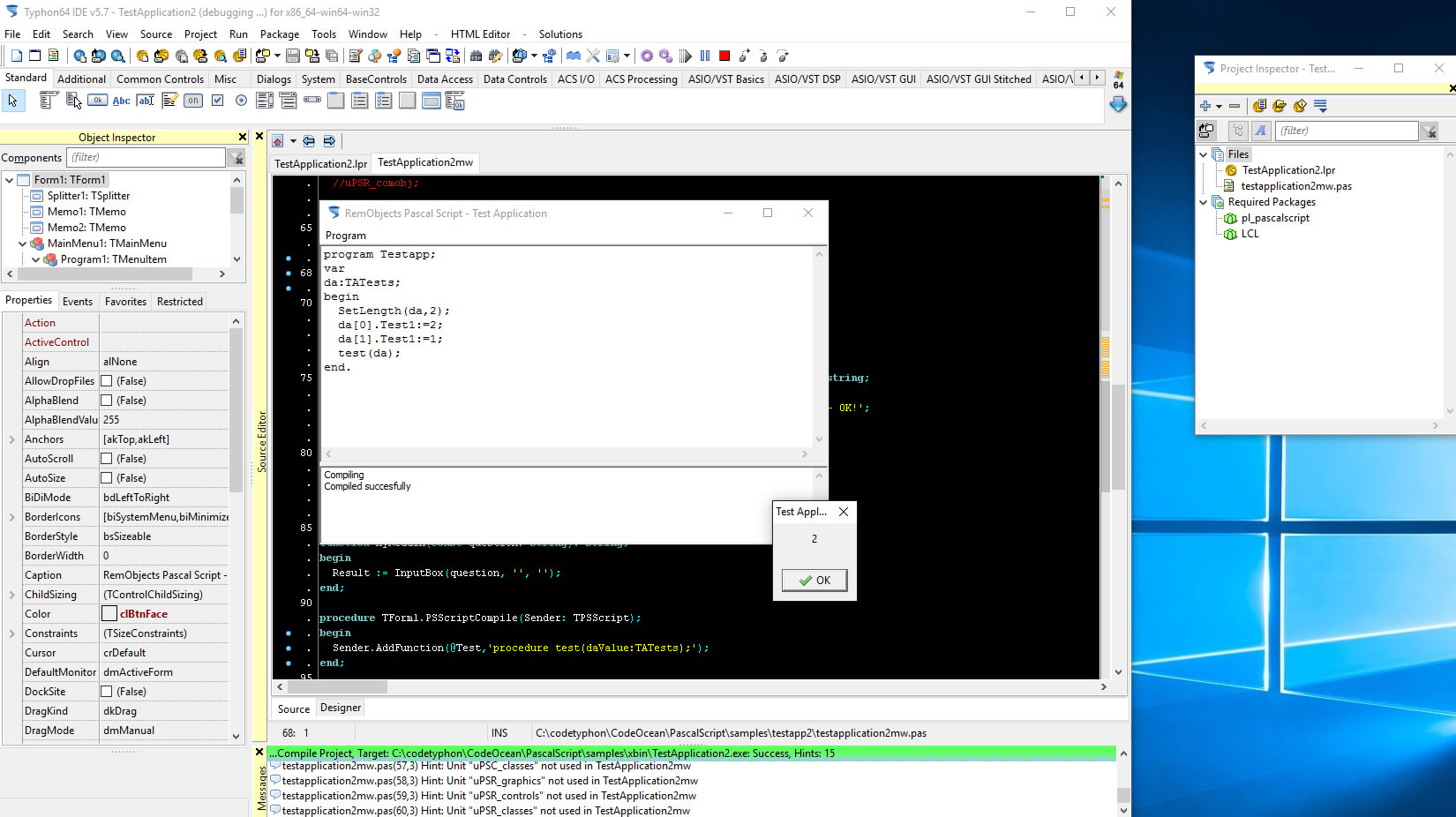The height and width of the screenshot is (817, 1456).
Task: Click the New Form toolbar icon
Action: (35, 56)
